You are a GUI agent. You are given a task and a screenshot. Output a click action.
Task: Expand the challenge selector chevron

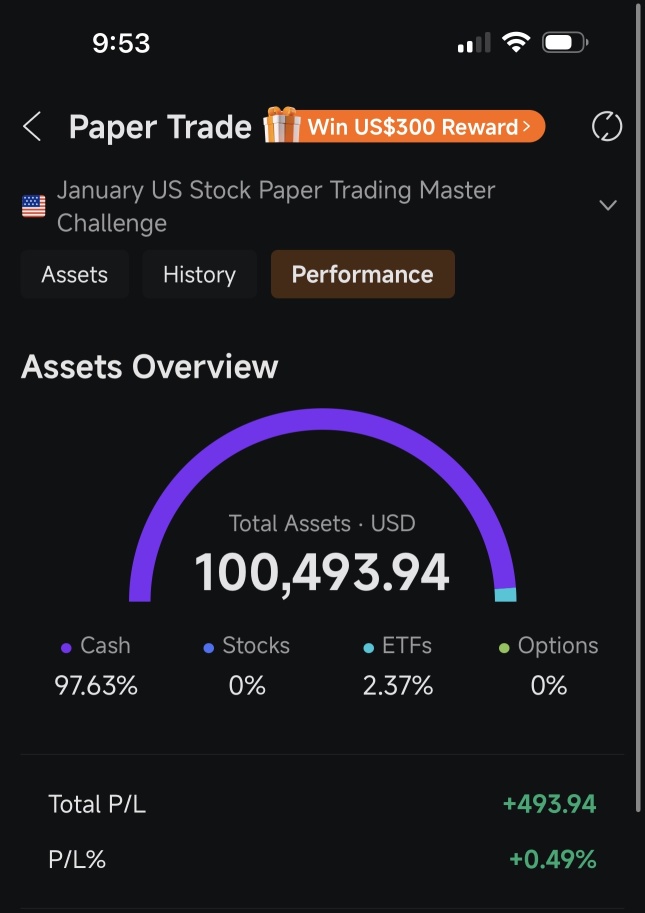coord(608,206)
